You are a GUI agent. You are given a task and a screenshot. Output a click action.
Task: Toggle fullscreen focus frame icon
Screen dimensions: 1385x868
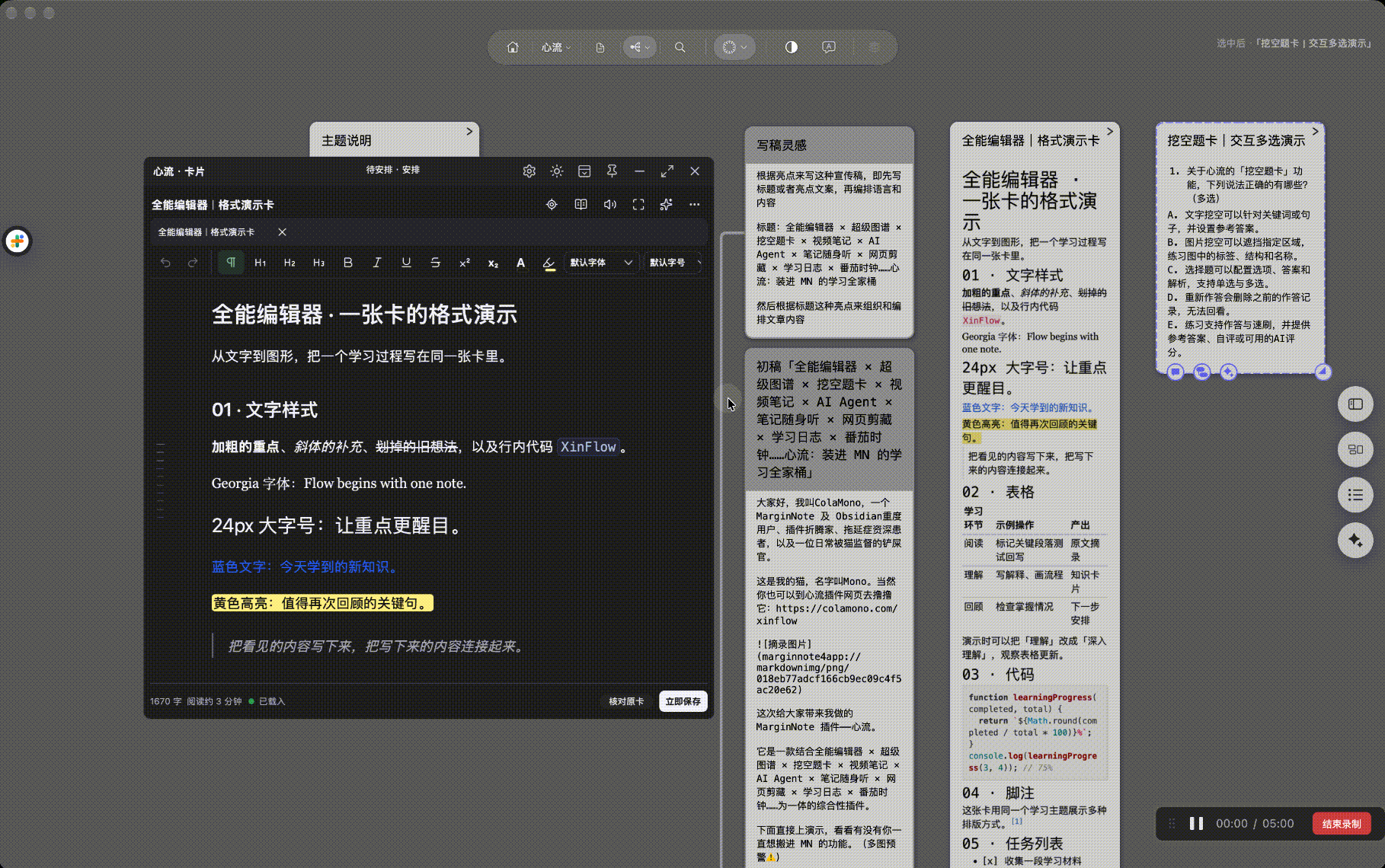coord(638,204)
